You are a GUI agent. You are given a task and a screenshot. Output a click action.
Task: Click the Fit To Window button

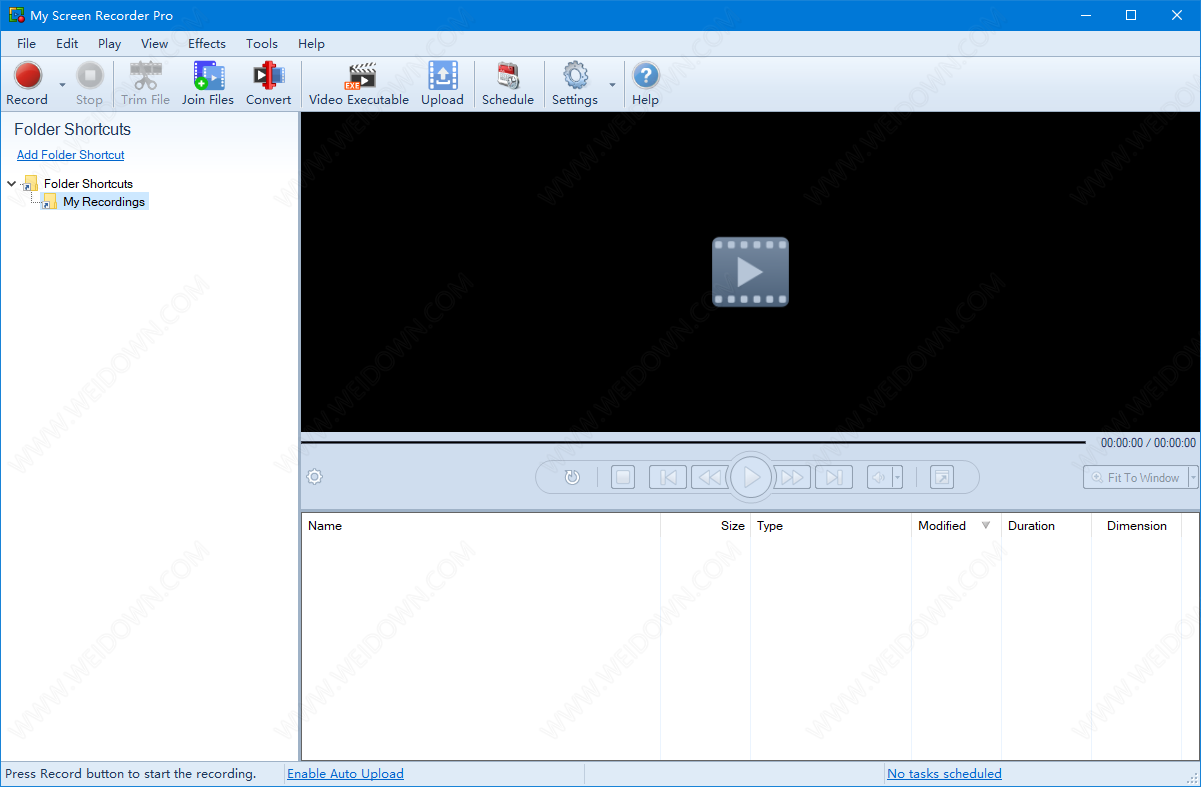tap(1136, 478)
